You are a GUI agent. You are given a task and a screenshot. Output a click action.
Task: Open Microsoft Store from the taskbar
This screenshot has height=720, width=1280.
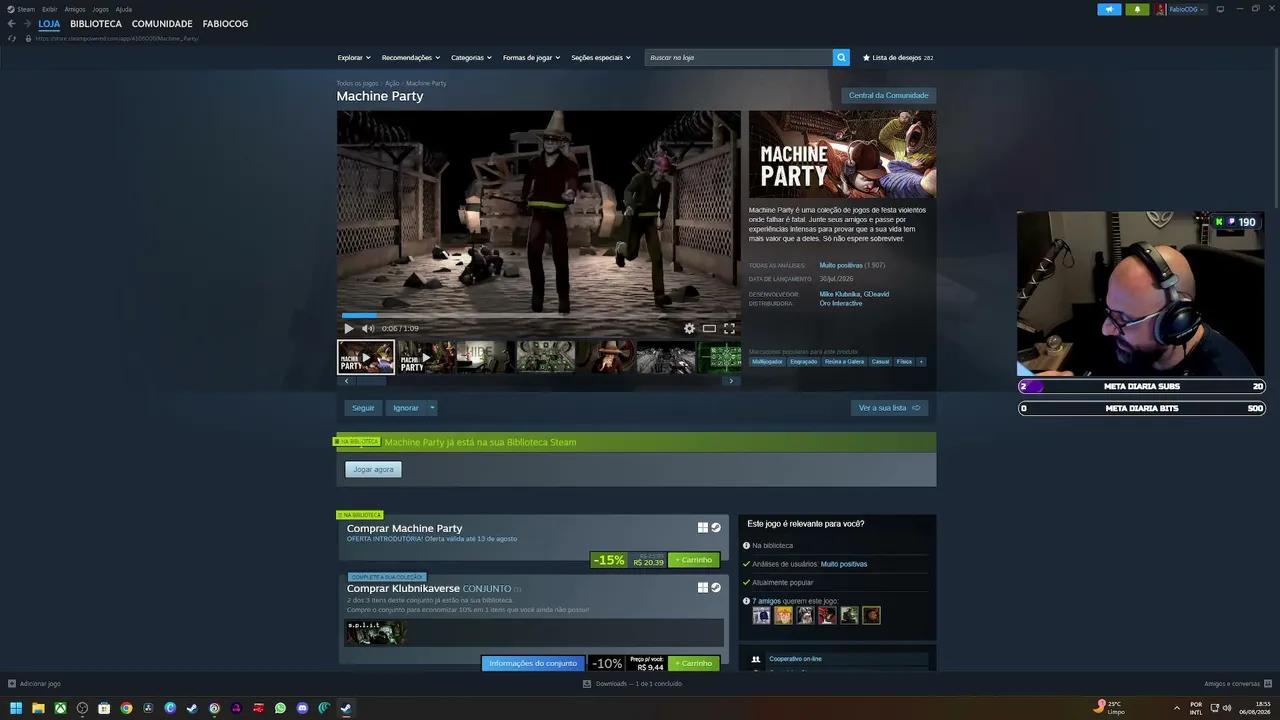[x=104, y=708]
